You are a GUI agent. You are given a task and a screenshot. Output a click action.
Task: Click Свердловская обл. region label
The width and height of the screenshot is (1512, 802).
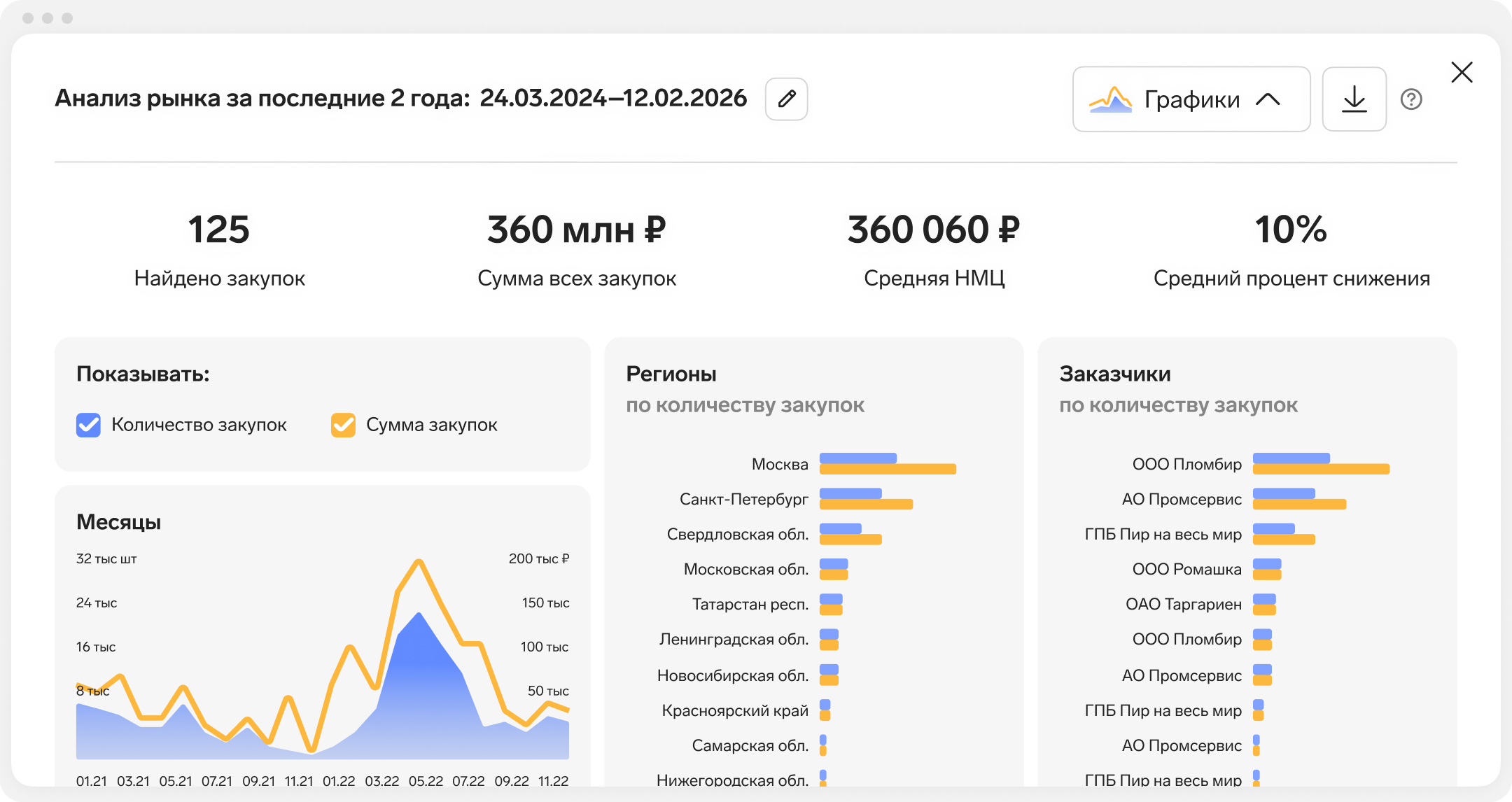(x=737, y=534)
